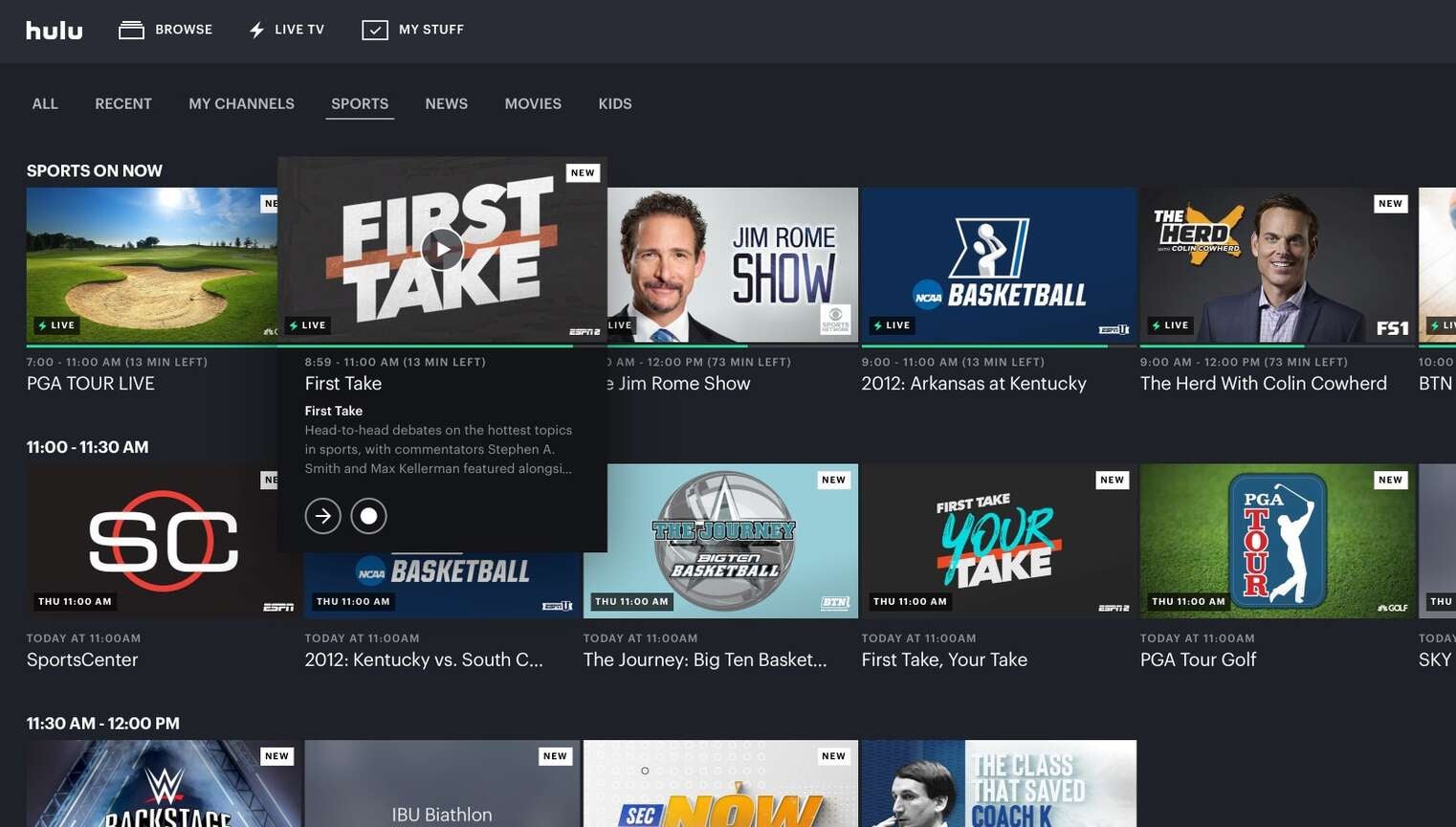
Task: Open The Herd with Colin Cowherd thumbnail
Action: [x=1277, y=265]
